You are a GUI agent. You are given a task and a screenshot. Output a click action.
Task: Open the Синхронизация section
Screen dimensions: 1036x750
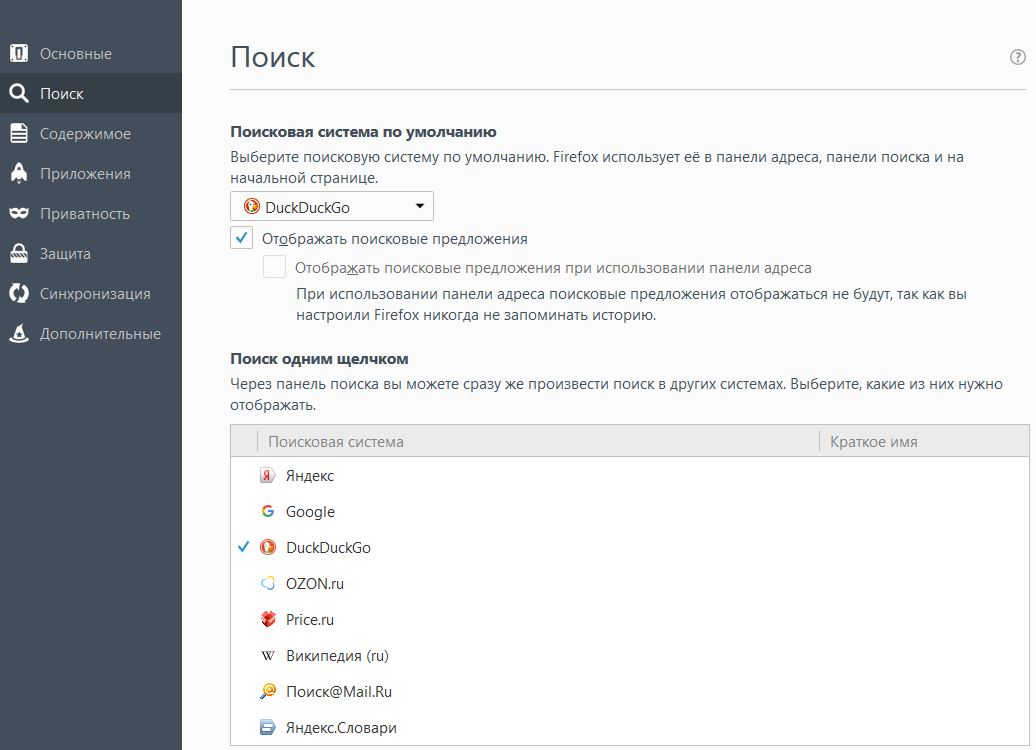coord(95,294)
